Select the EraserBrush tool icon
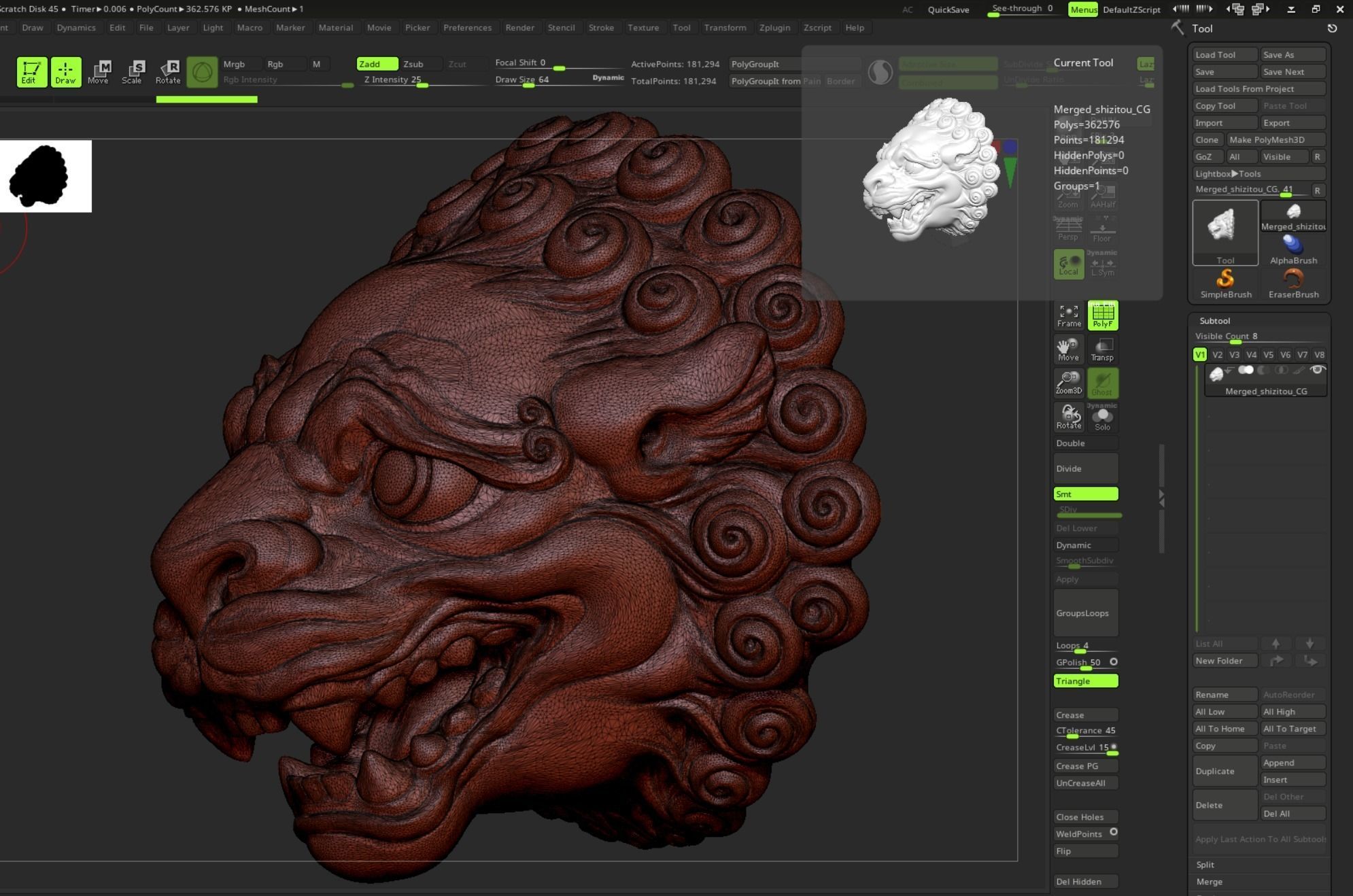 click(x=1293, y=283)
